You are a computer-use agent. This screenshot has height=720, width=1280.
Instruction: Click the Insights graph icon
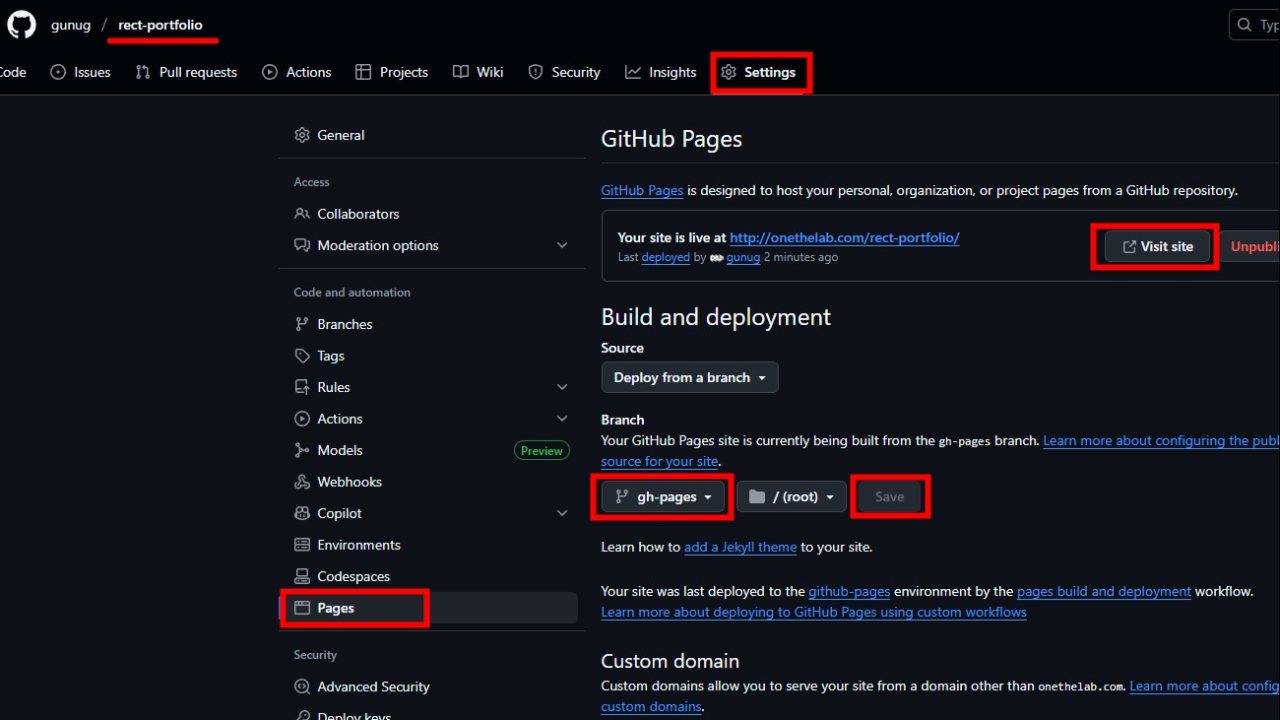click(633, 72)
